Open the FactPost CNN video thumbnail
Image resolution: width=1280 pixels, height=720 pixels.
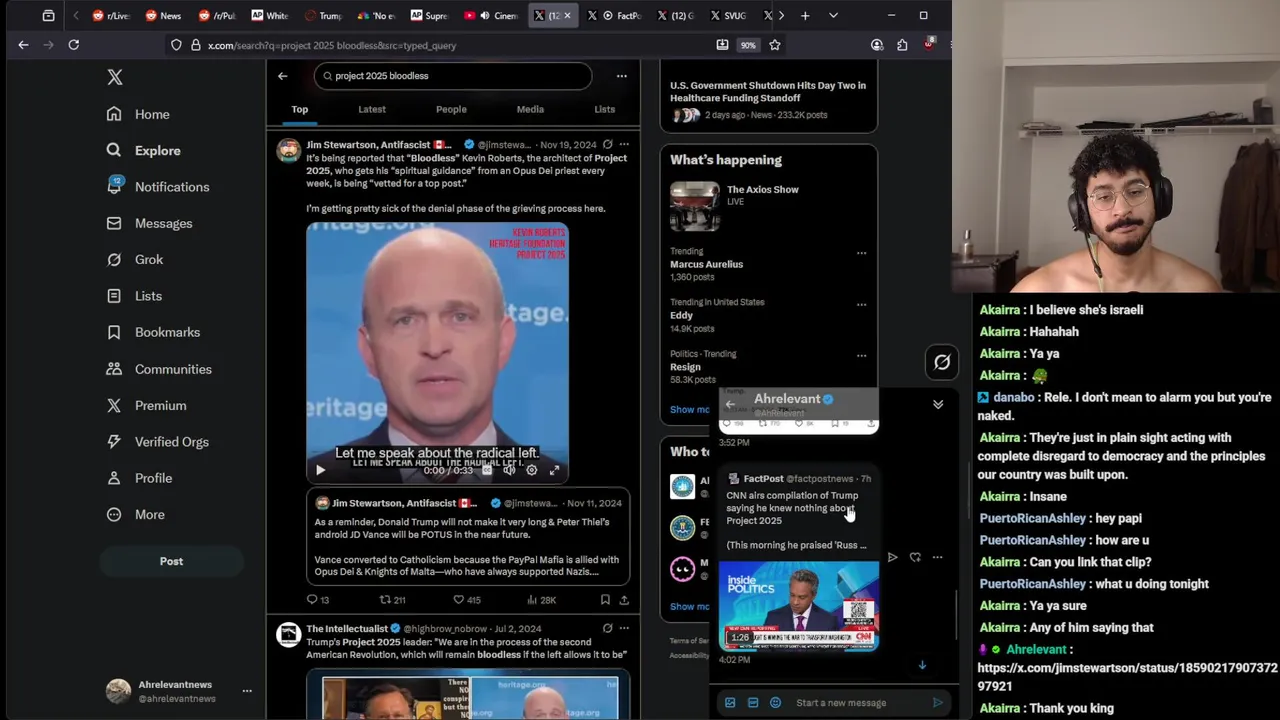[x=799, y=606]
